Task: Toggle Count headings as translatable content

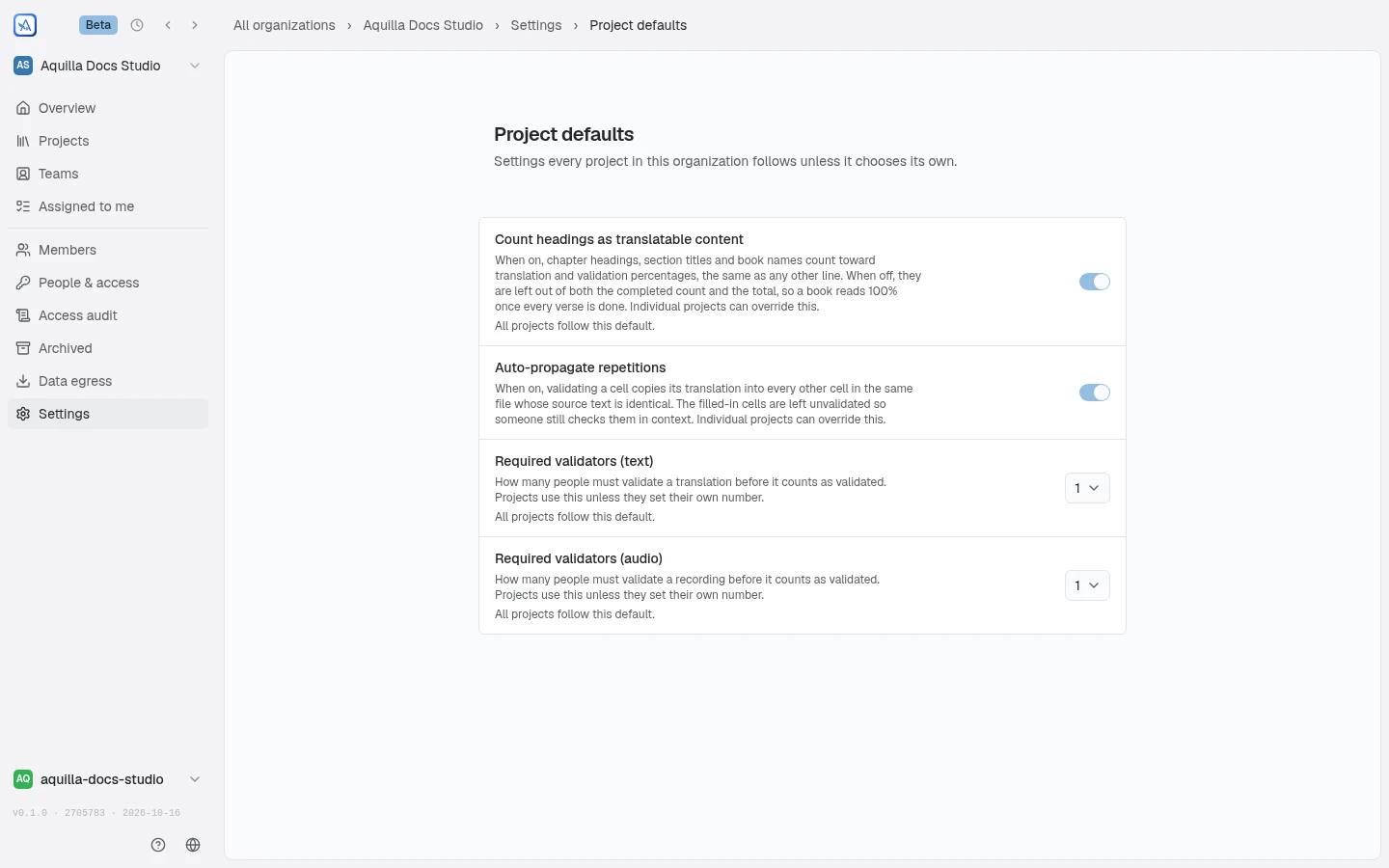Action: point(1095,282)
